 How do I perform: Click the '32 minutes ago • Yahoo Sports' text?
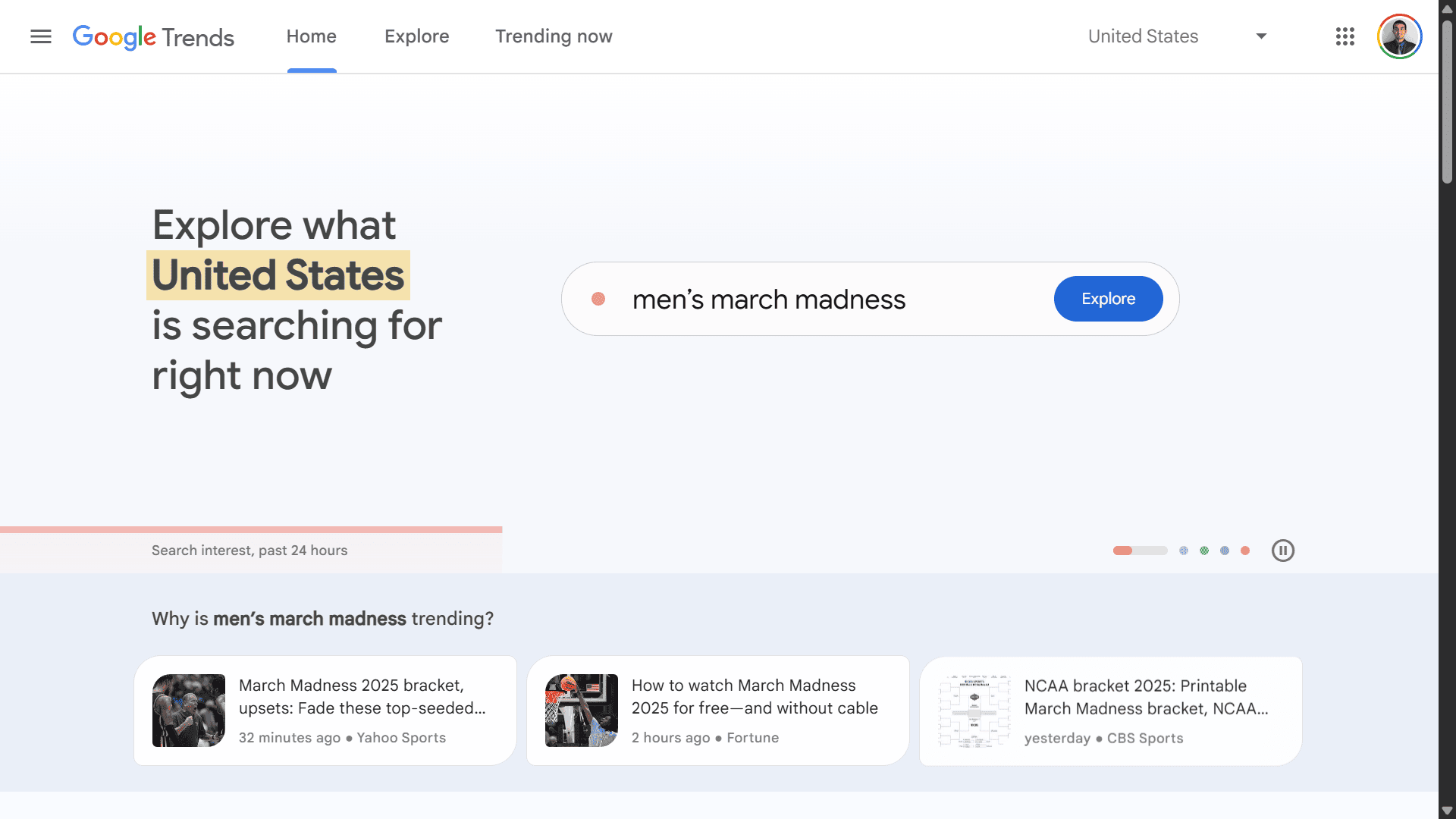click(342, 738)
